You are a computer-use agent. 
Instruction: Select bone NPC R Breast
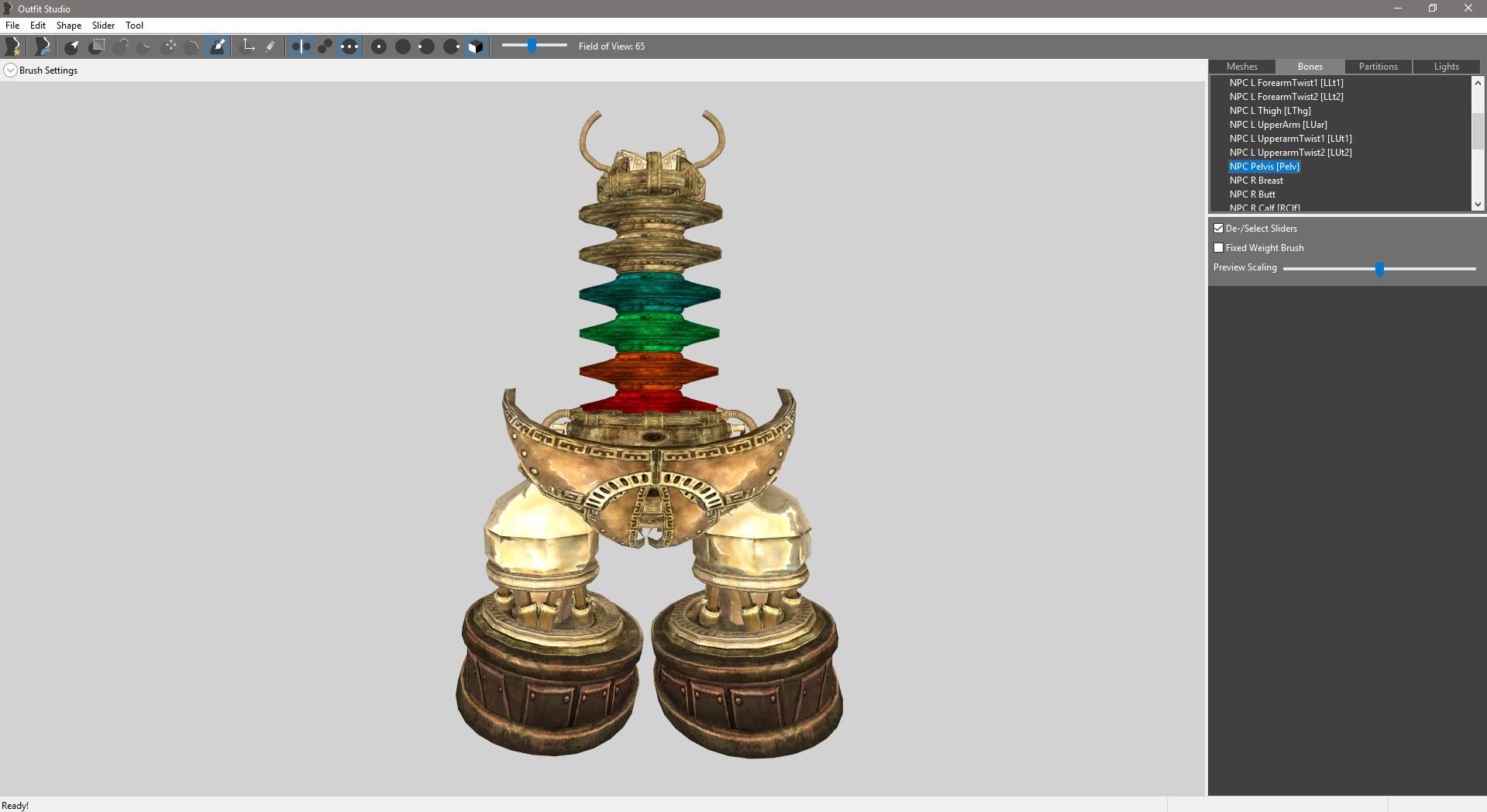coord(1256,181)
